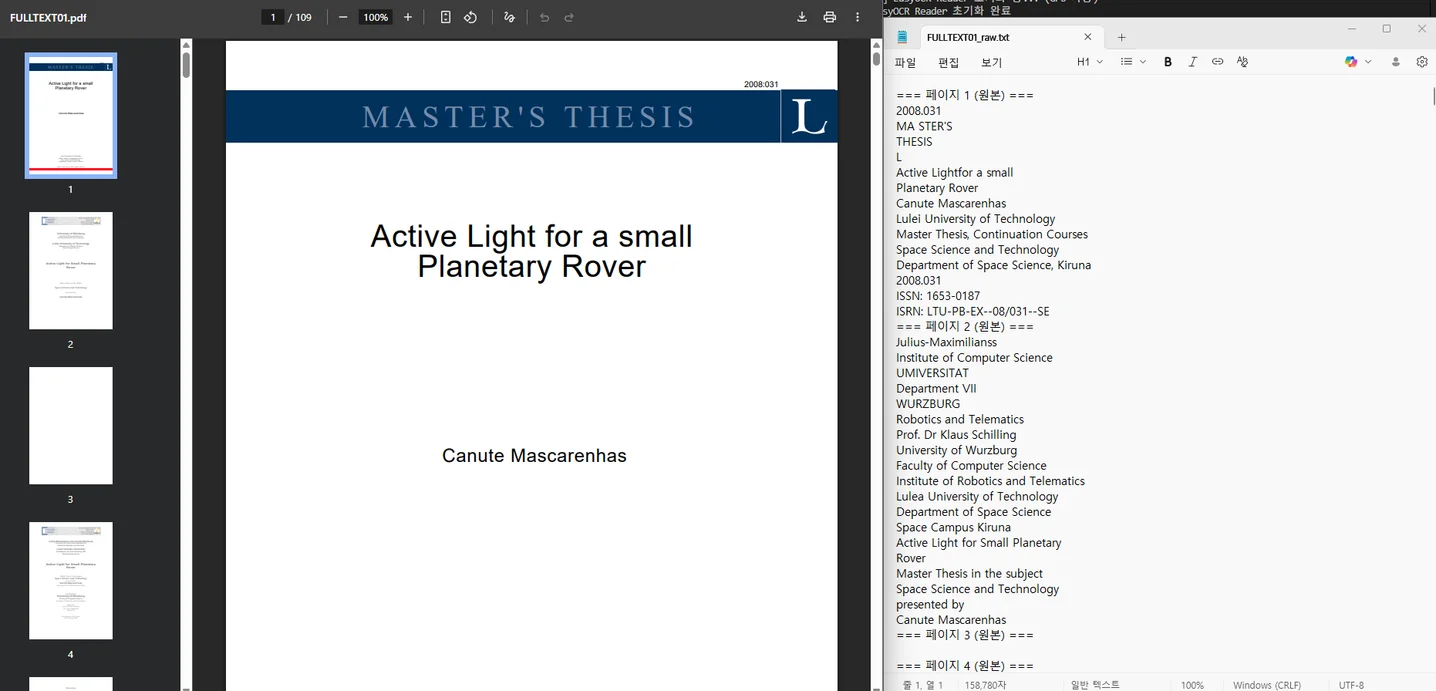Open the PDF viewer more actions menu
Viewport: 1436px width, 691px height.
point(857,17)
